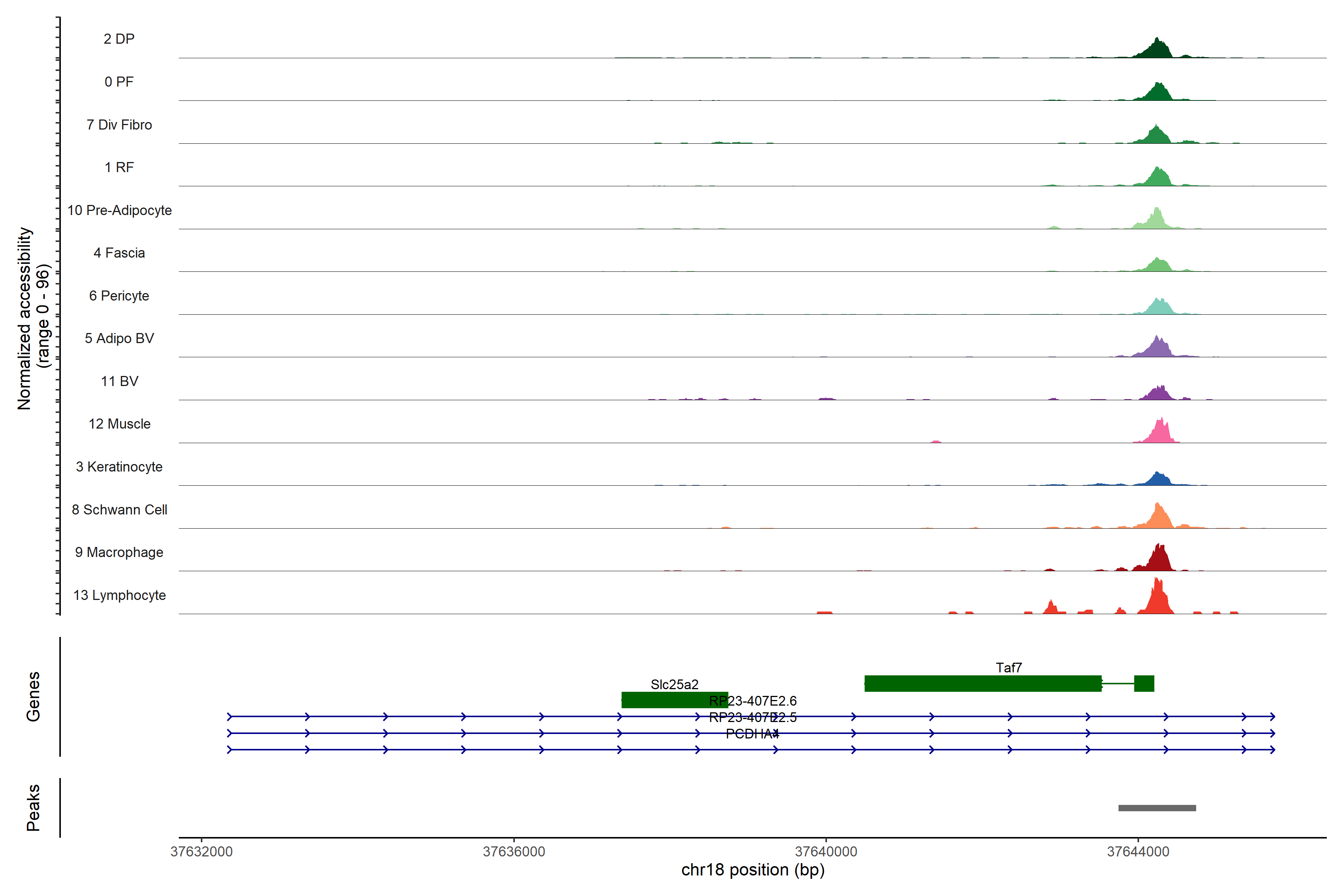Click the Slc25a2 gene label
Image resolution: width=1344 pixels, height=896 pixels.
tap(674, 684)
